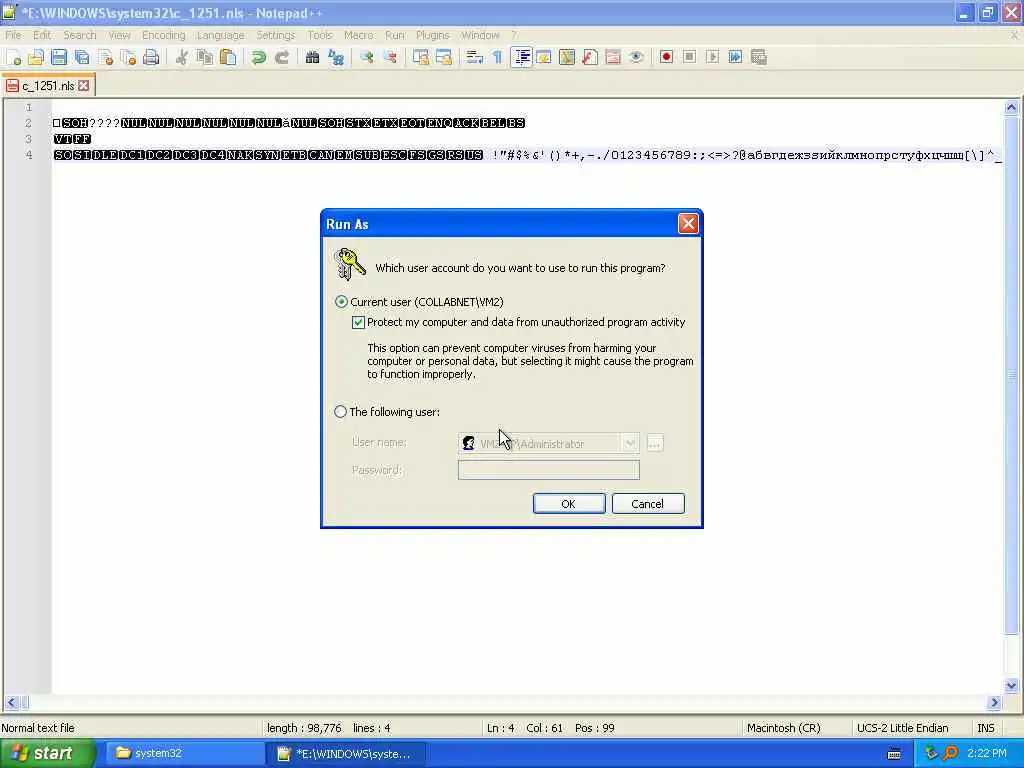
Task: Click the Zoom Out toolbar icon
Action: (390, 57)
